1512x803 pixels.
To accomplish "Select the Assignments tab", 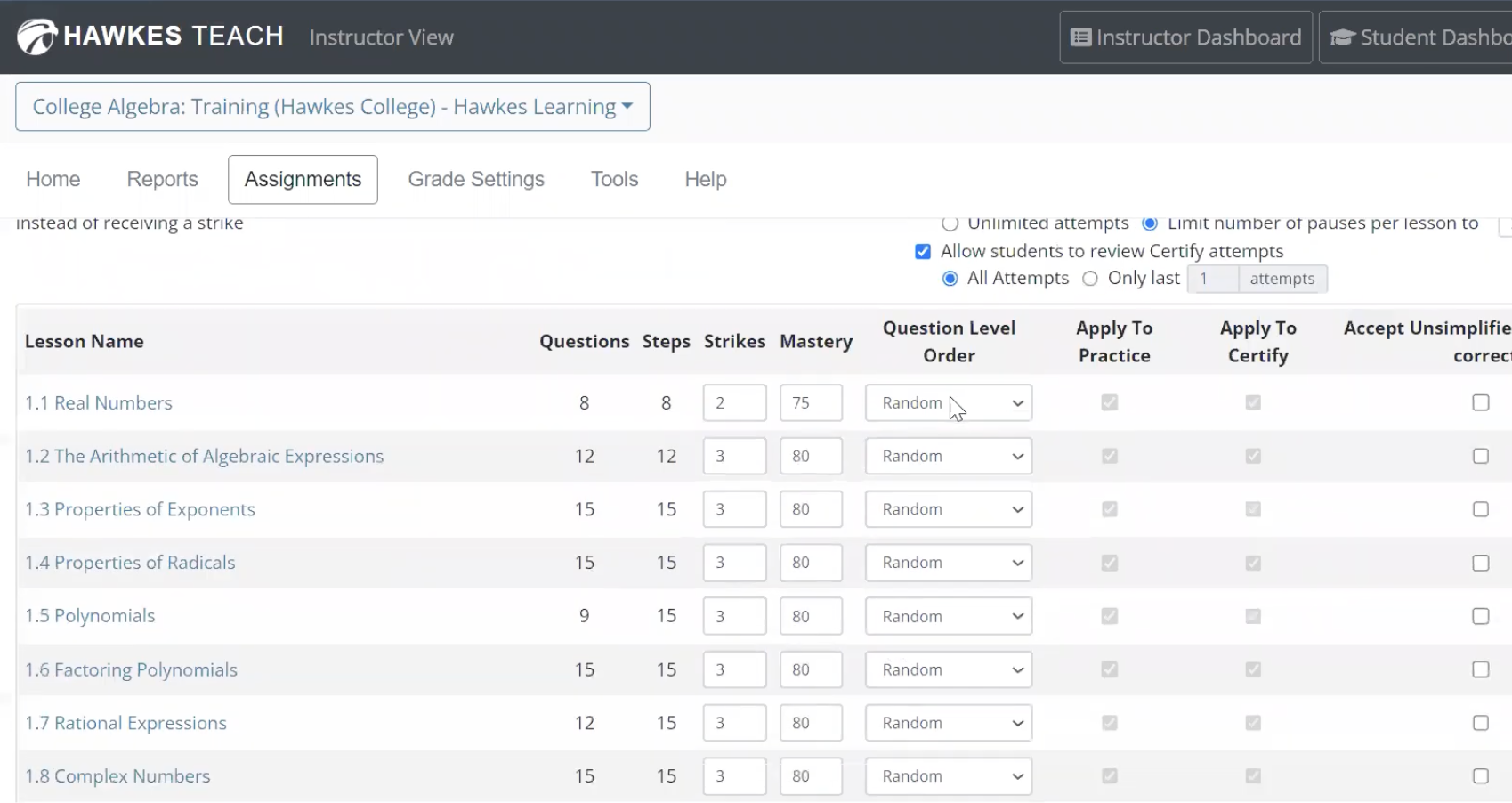I will pyautogui.click(x=303, y=179).
